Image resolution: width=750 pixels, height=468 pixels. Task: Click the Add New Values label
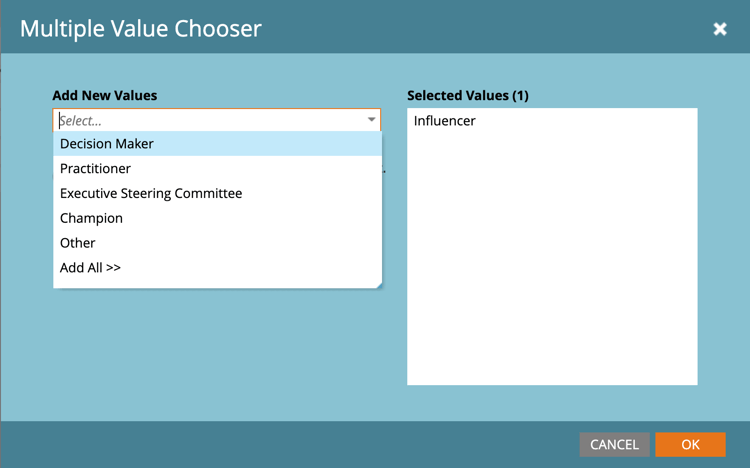[x=105, y=96]
